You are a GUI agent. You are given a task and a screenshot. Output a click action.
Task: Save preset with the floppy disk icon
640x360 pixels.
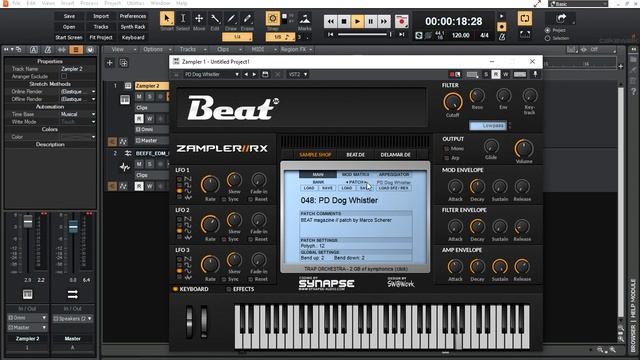coord(265,74)
